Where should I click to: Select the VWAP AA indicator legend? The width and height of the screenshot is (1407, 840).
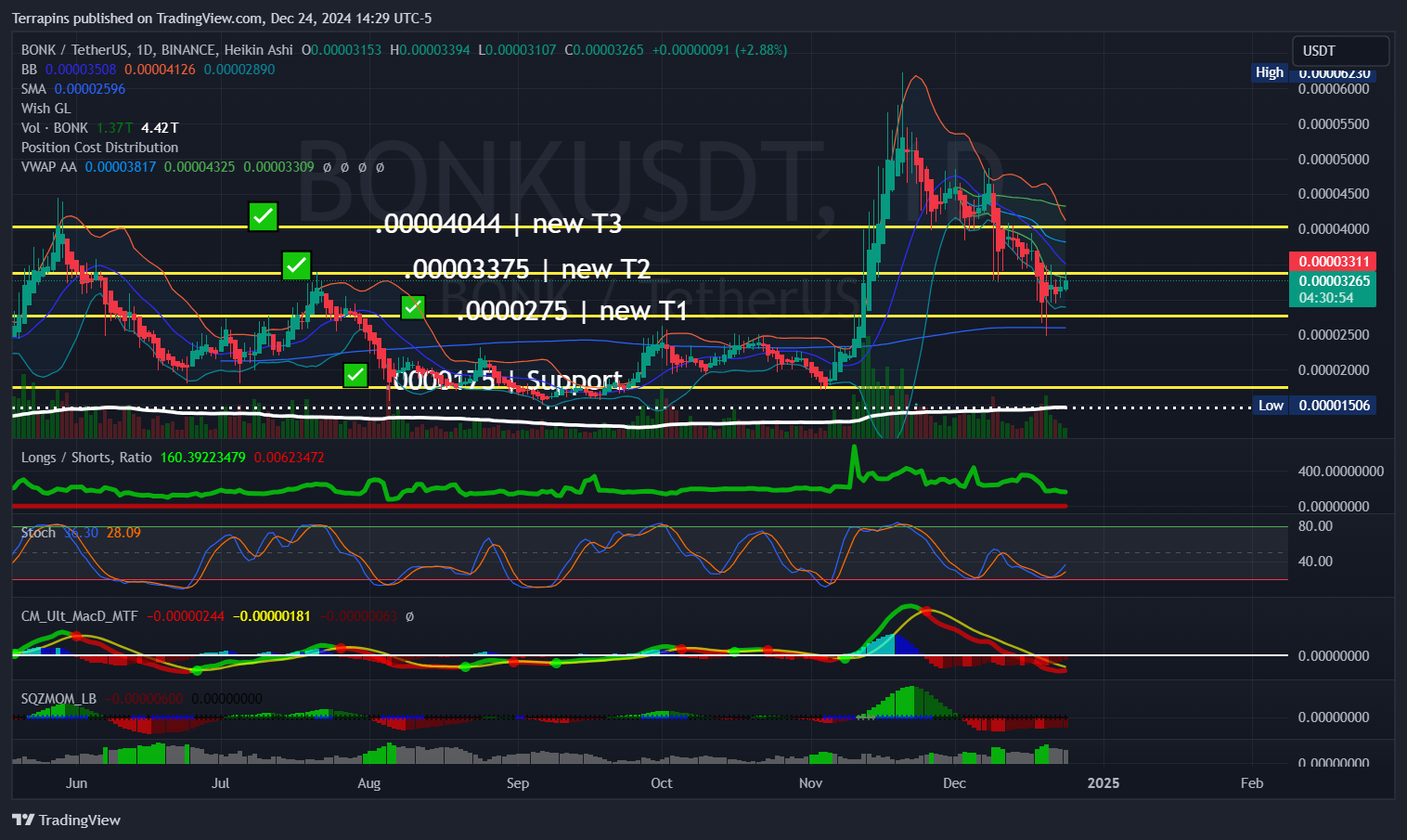click(49, 167)
